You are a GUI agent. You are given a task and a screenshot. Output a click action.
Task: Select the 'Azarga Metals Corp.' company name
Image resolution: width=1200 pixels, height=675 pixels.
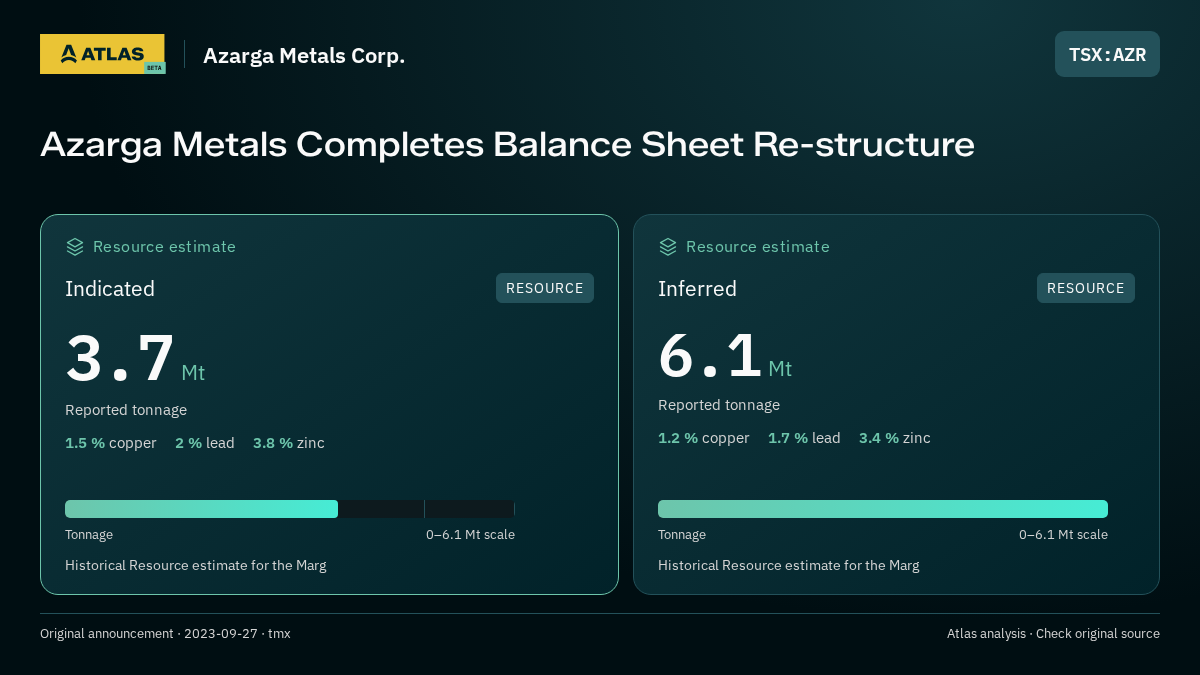pos(304,55)
